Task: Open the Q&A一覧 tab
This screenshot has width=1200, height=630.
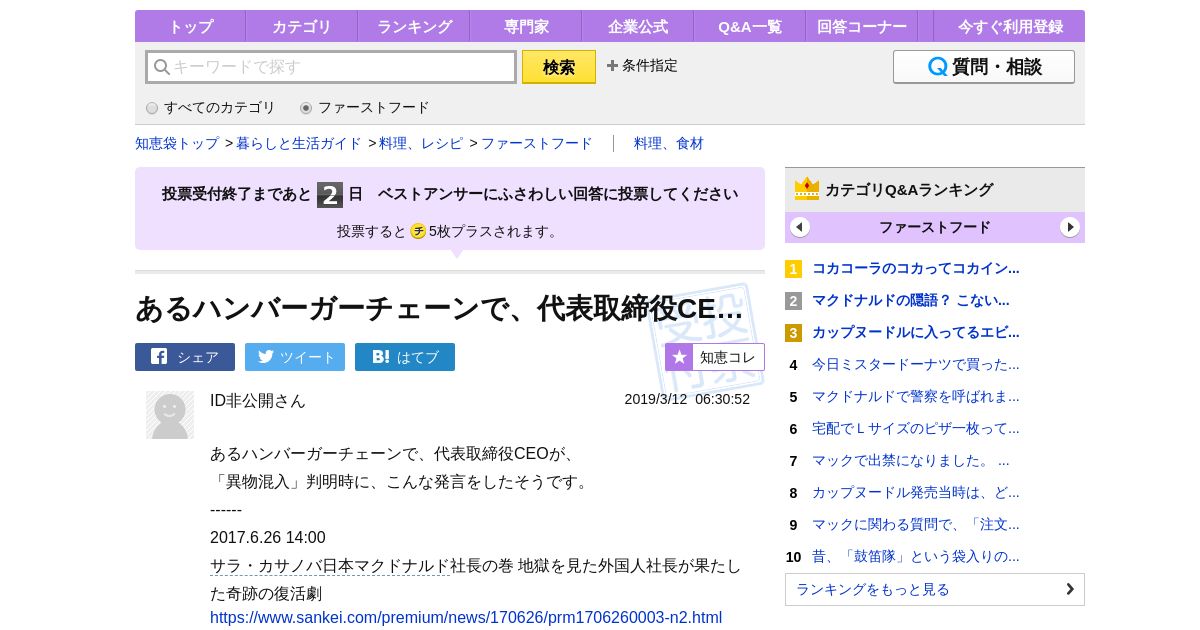Action: pyautogui.click(x=750, y=27)
